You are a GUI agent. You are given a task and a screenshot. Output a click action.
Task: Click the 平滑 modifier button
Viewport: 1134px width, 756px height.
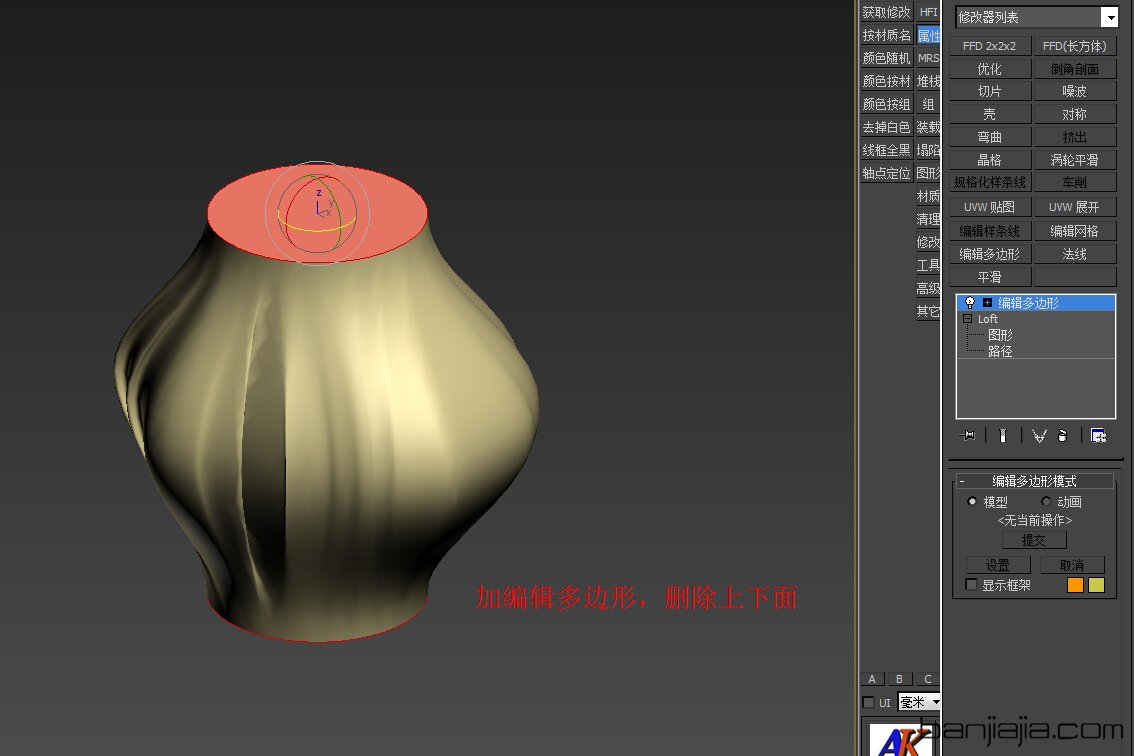989,277
